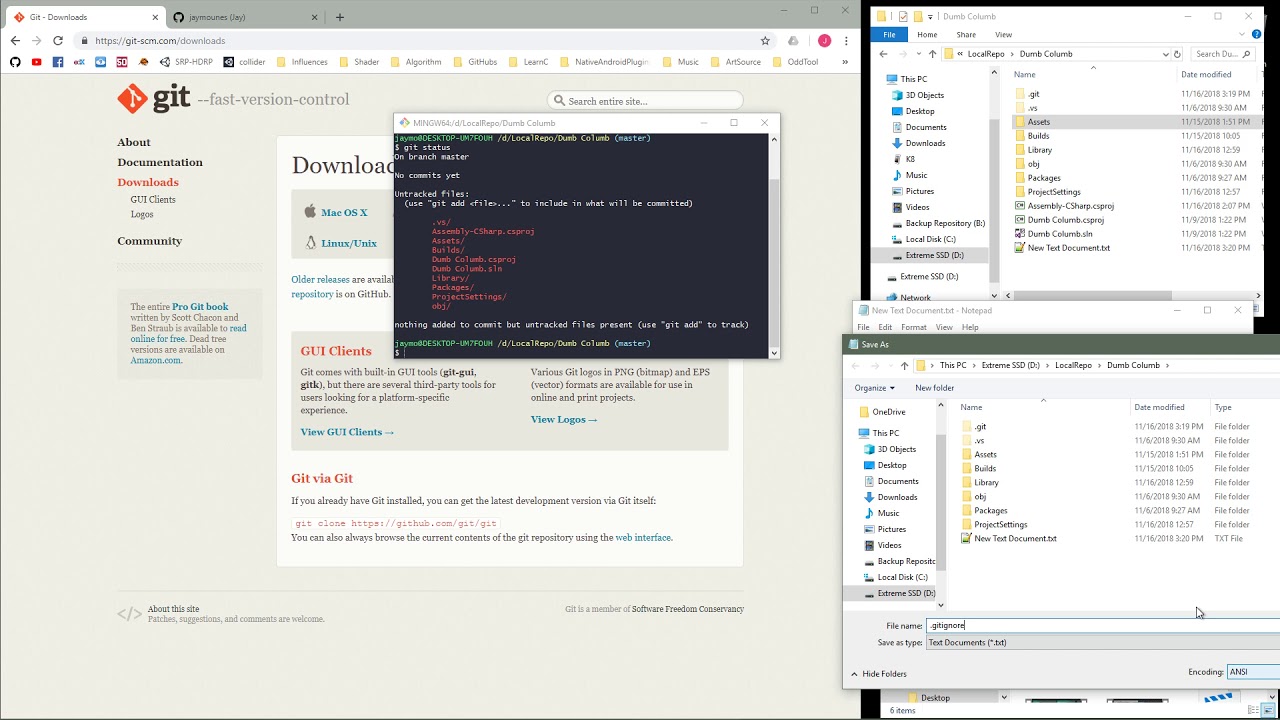Reload the git-scm downloads page
Viewport: 1280px width, 720px height.
[x=58, y=41]
